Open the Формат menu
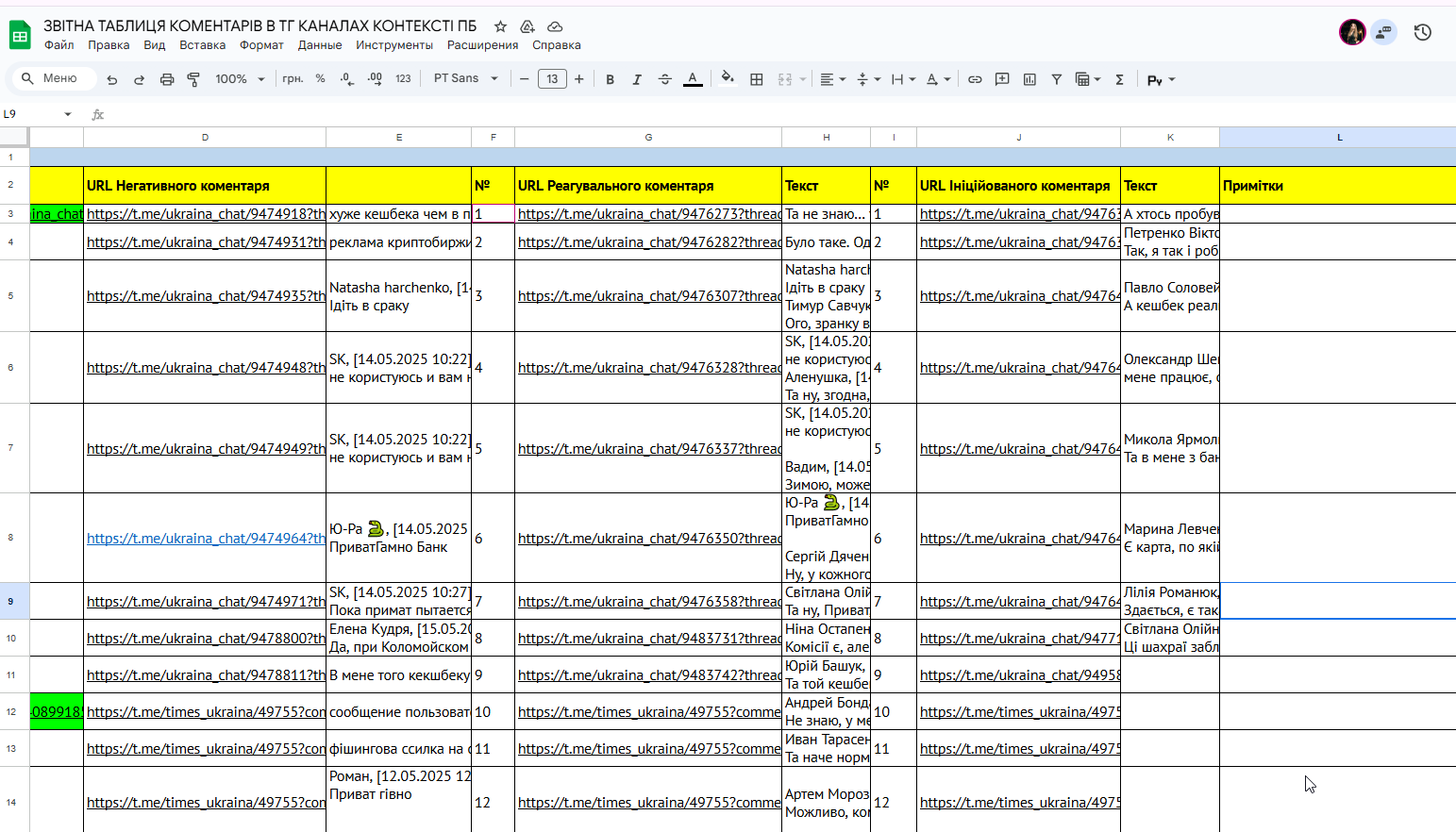The width and height of the screenshot is (1456, 832). 261,45
